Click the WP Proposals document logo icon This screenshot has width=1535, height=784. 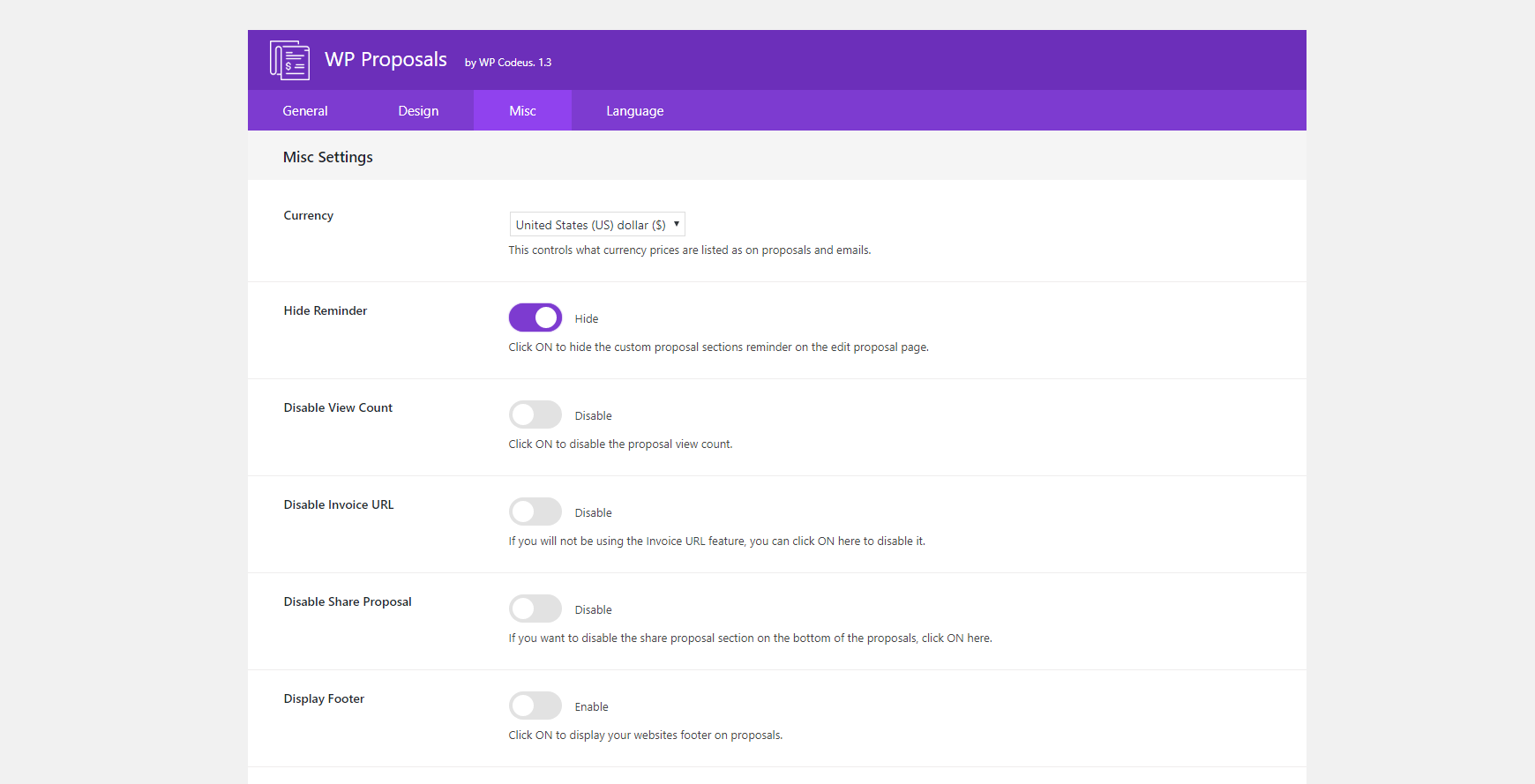(x=289, y=60)
